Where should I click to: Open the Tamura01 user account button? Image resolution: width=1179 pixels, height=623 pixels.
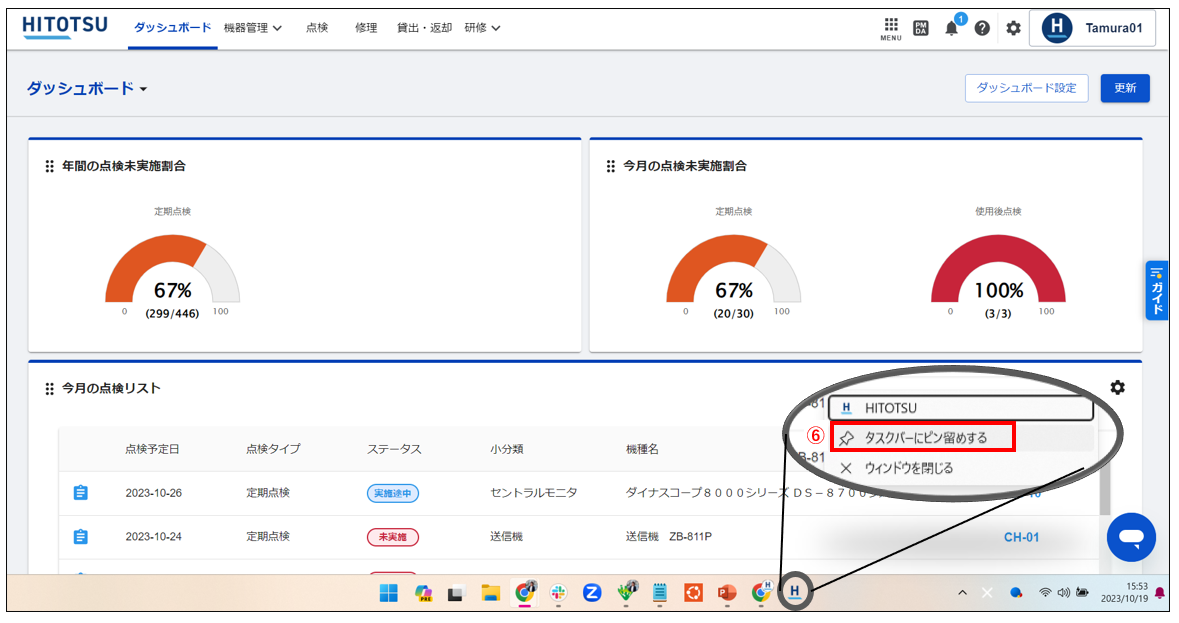tap(1092, 28)
